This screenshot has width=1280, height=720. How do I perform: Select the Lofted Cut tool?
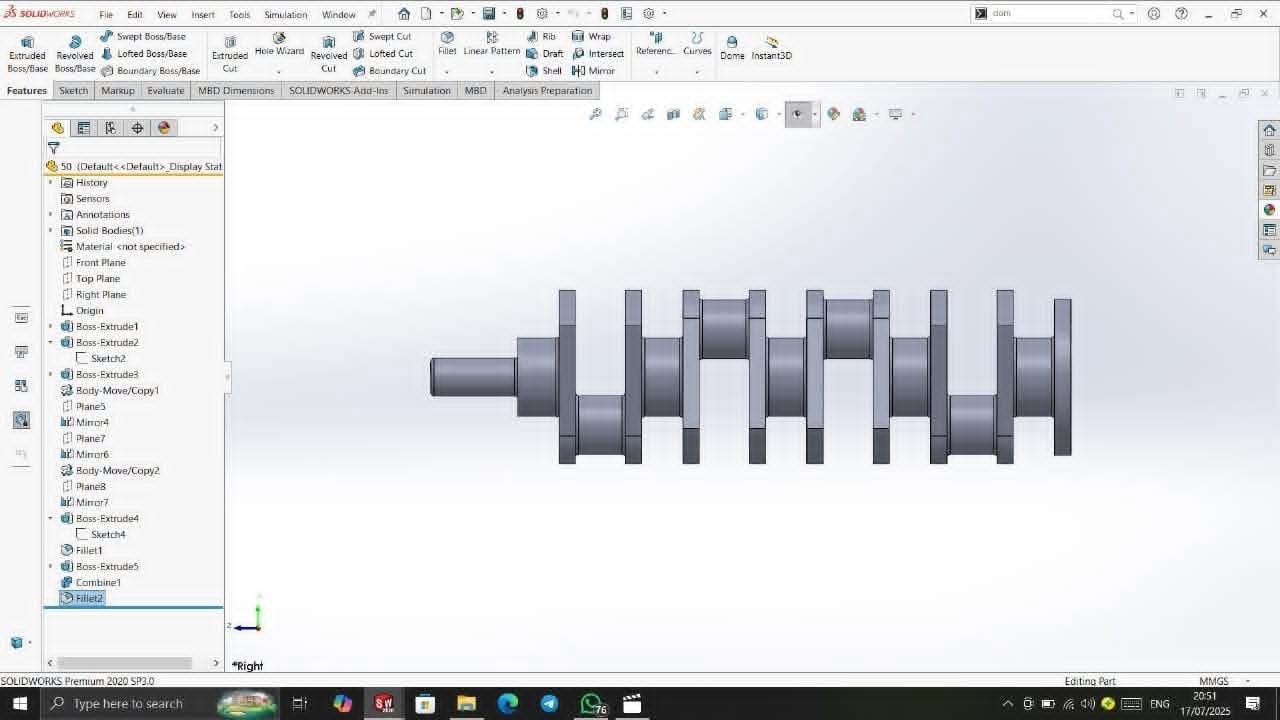[383, 54]
